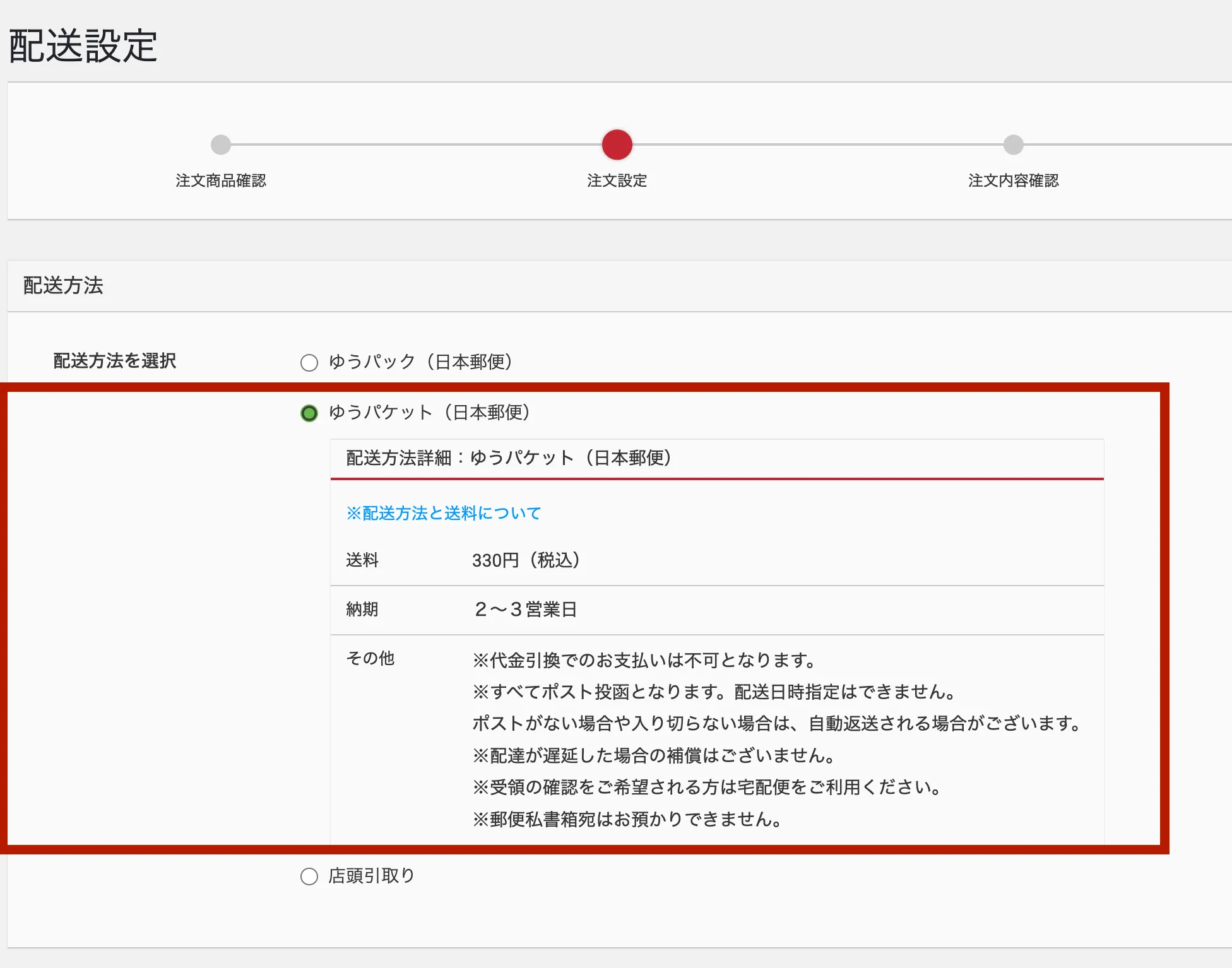The image size is (1232, 968).
Task: Click the red 注文設定 step dot
Action: [x=617, y=145]
